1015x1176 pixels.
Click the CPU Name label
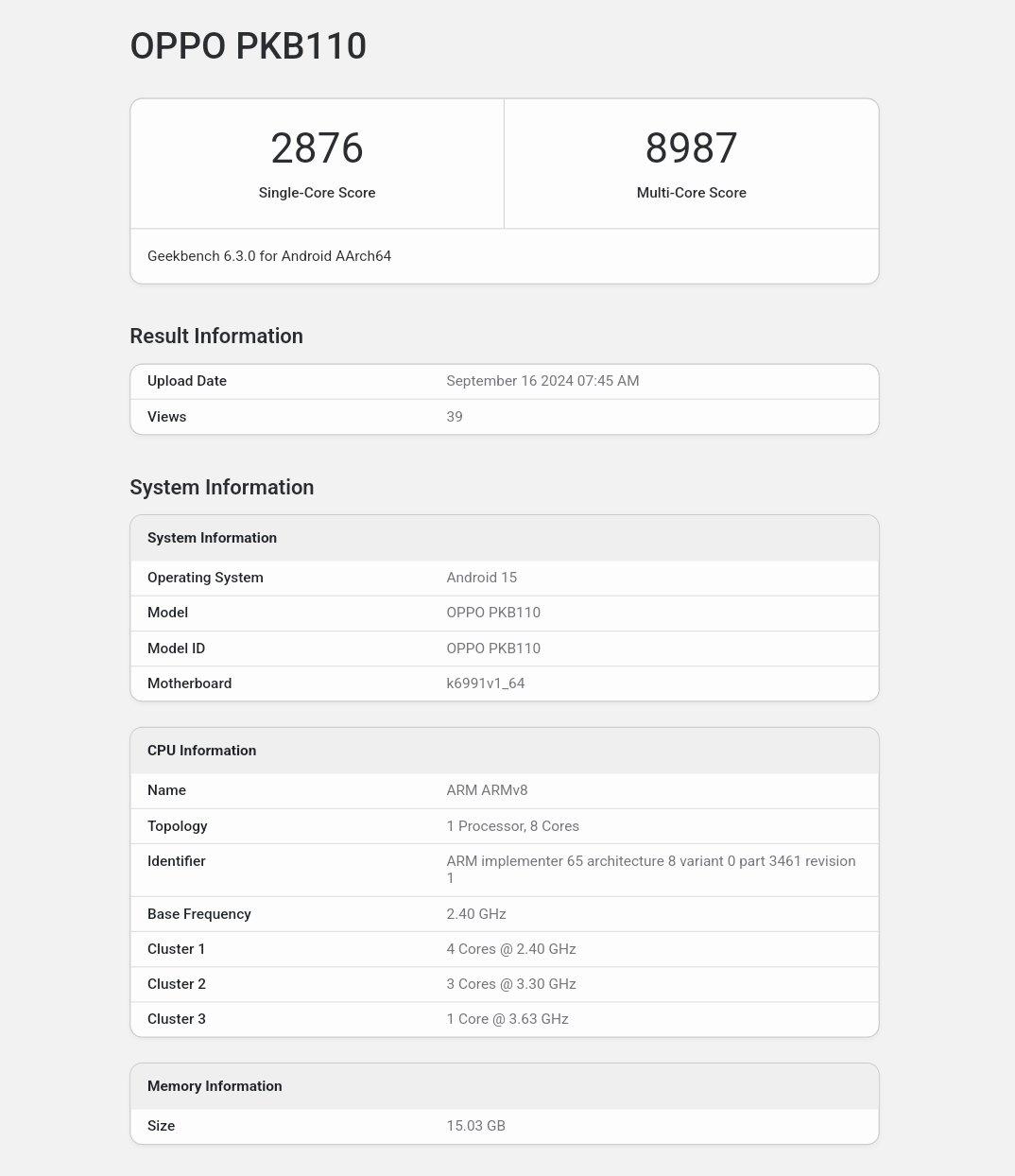point(166,790)
